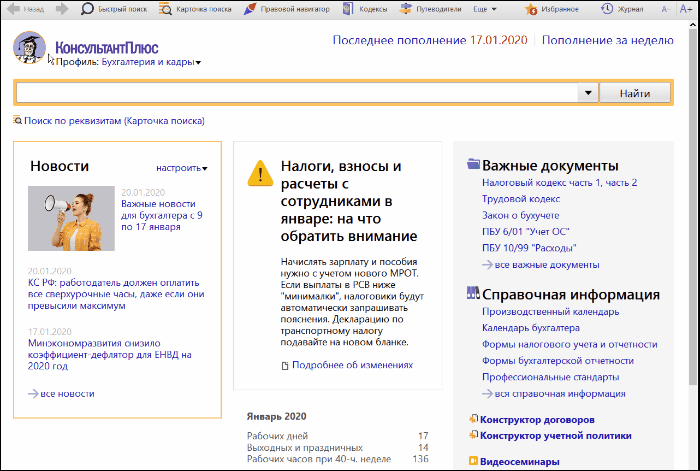The image size is (700, 471).
Task: Open Последнее пополнение 17.01.2020 link
Action: [430, 40]
